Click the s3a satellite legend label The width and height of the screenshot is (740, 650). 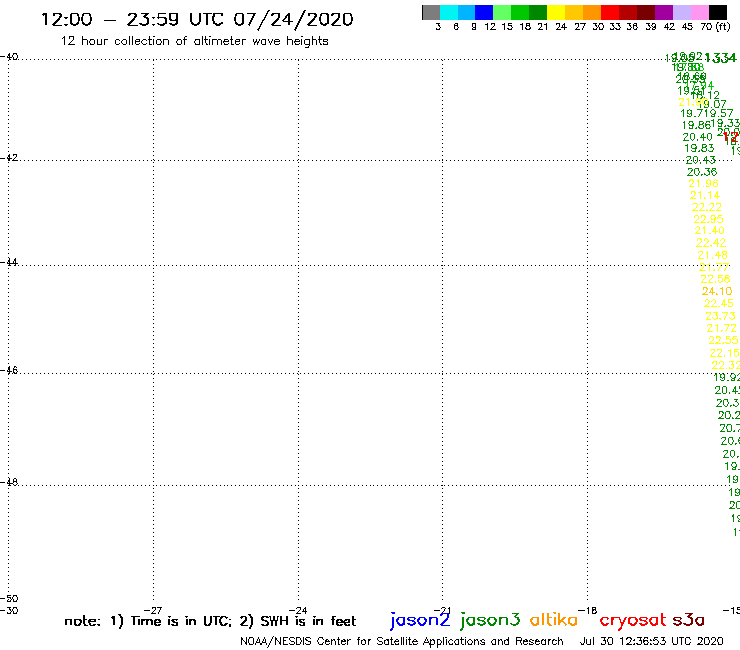coord(689,620)
